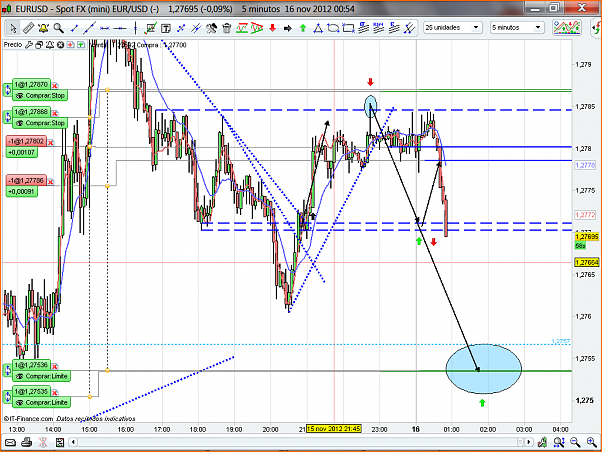Click the Precio panel label
602x452 pixels.
click(x=13, y=45)
